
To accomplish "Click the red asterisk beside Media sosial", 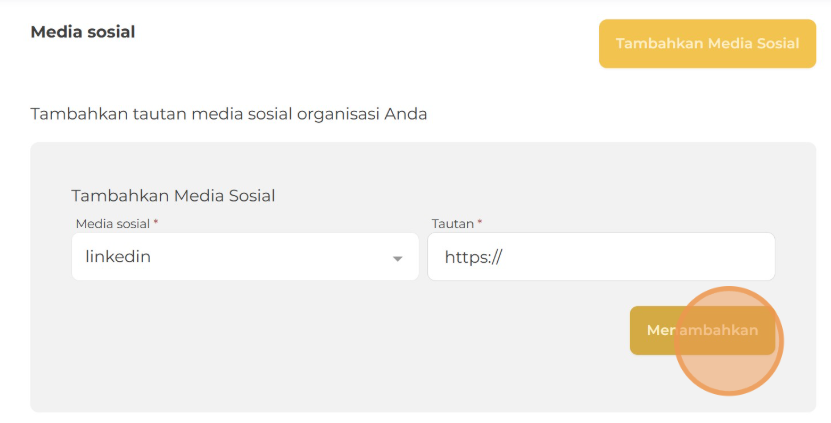I will coord(156,222).
